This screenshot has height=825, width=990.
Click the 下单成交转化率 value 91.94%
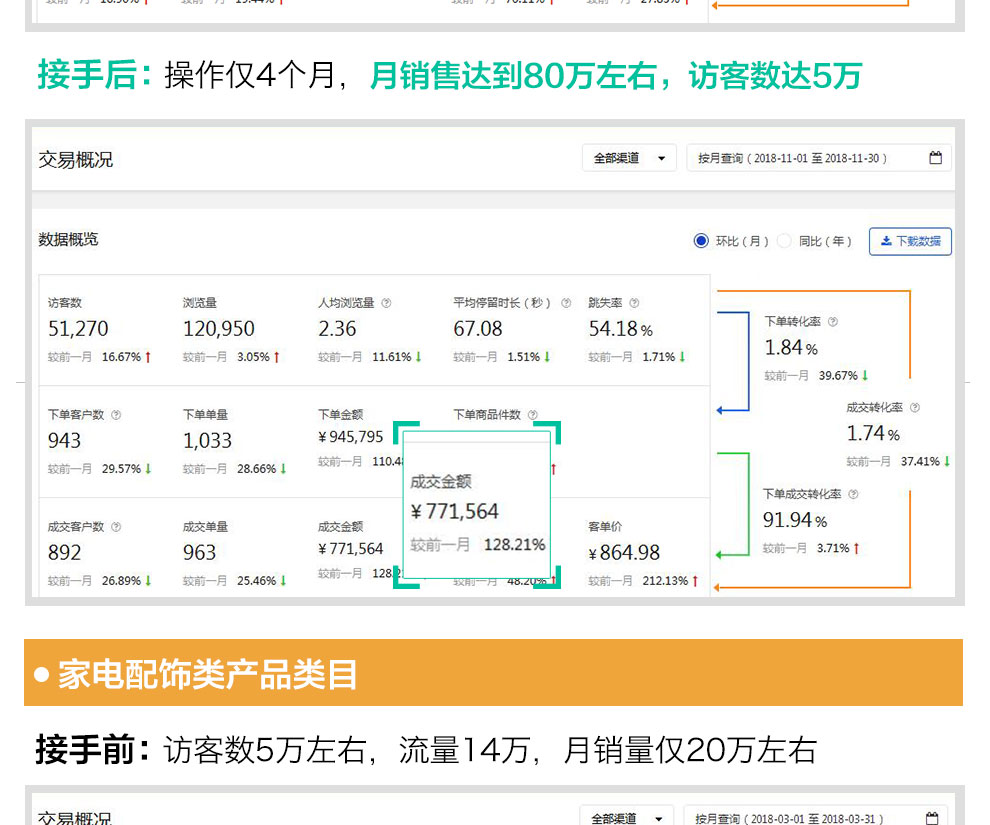[x=795, y=520]
